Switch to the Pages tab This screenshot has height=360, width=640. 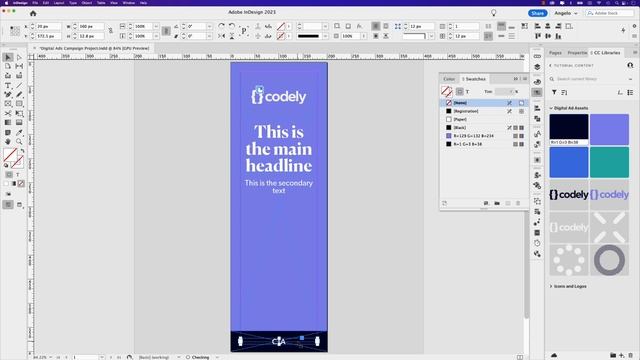[x=555, y=53]
